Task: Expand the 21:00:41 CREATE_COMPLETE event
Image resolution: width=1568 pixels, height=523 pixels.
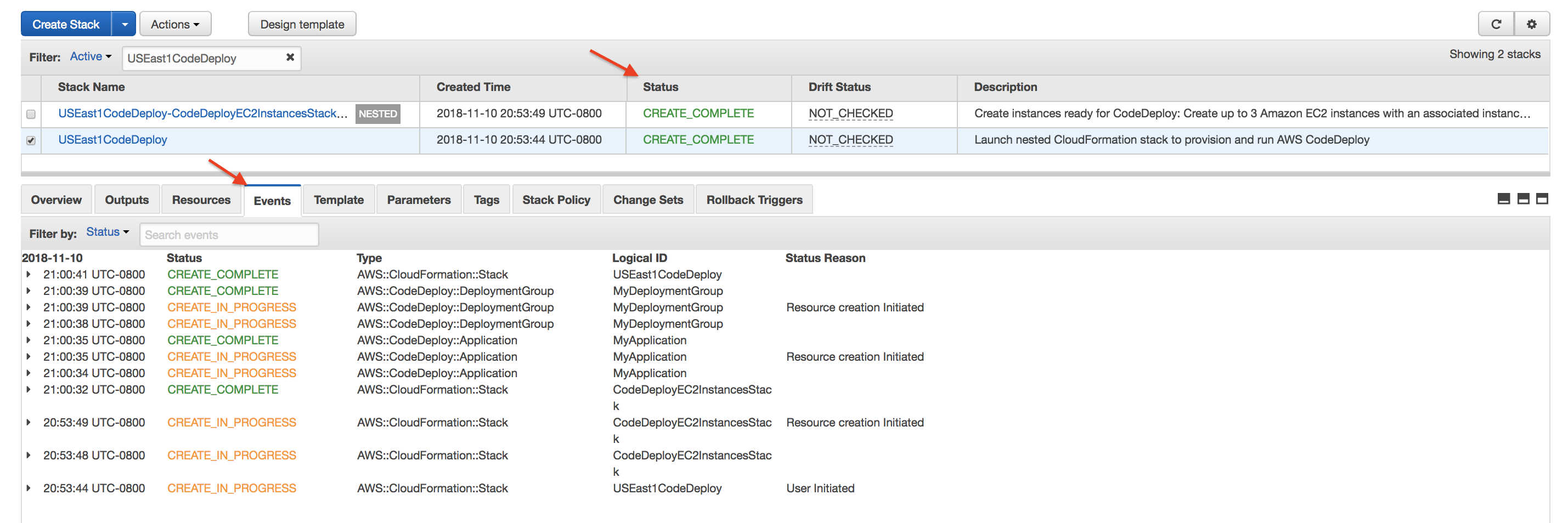Action: 29,274
